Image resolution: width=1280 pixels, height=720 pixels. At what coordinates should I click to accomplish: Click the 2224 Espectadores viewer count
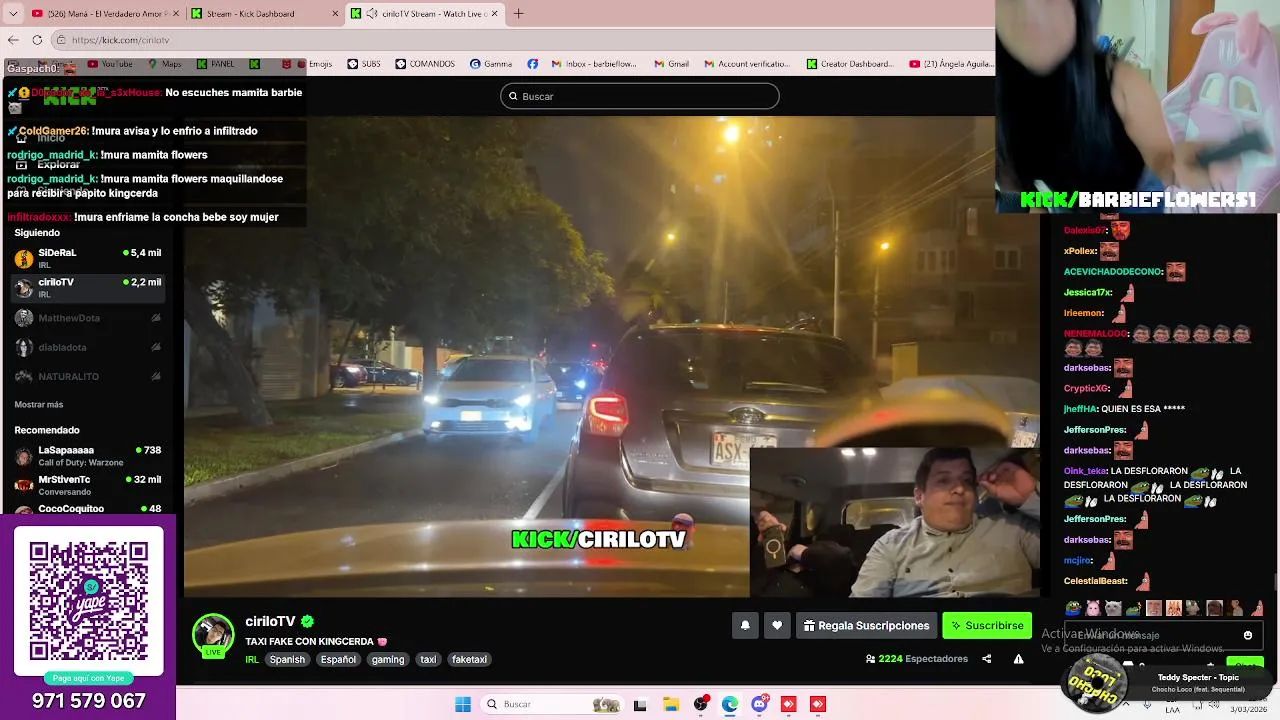[917, 659]
